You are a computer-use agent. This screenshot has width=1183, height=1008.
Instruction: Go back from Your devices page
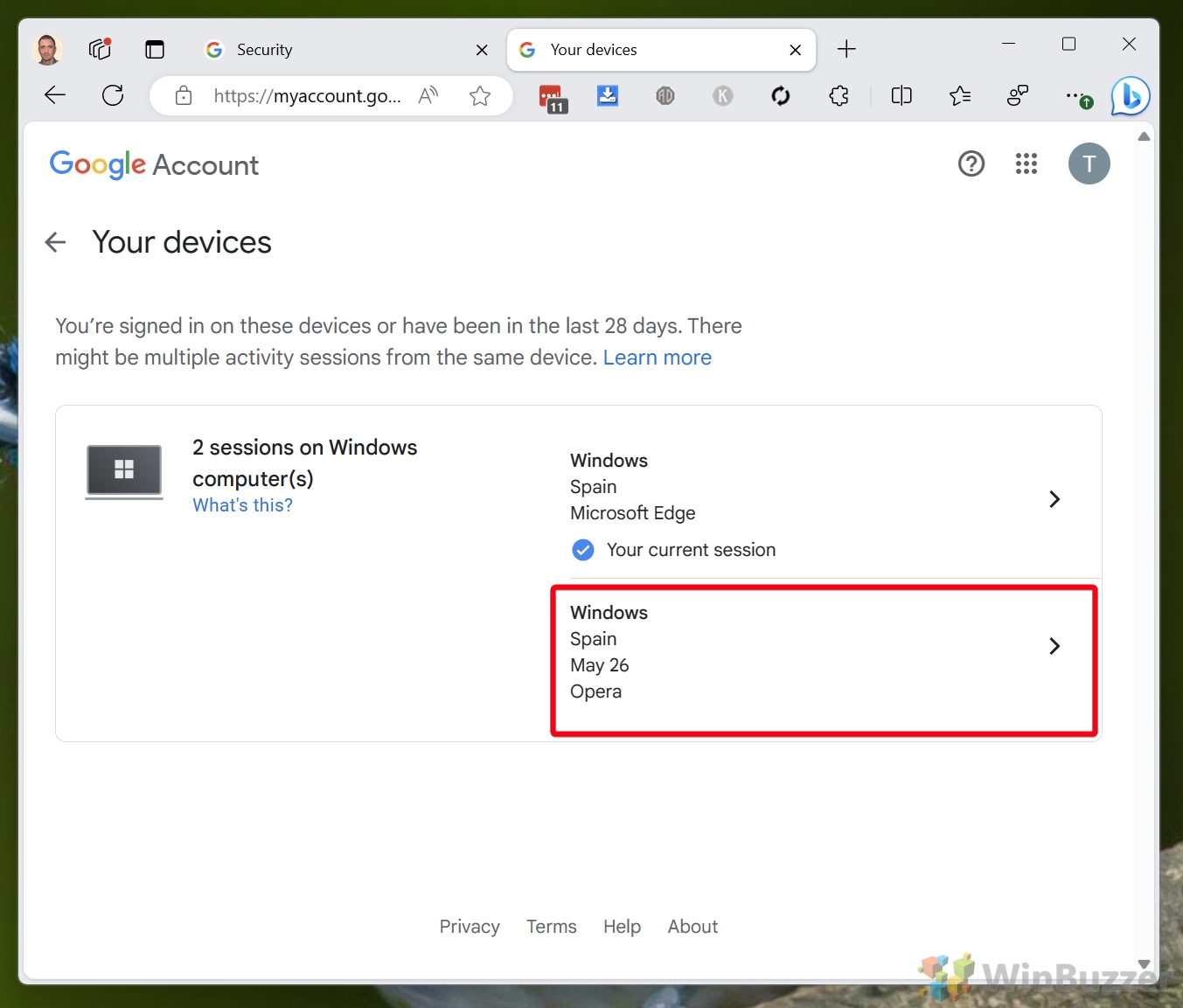click(x=55, y=242)
